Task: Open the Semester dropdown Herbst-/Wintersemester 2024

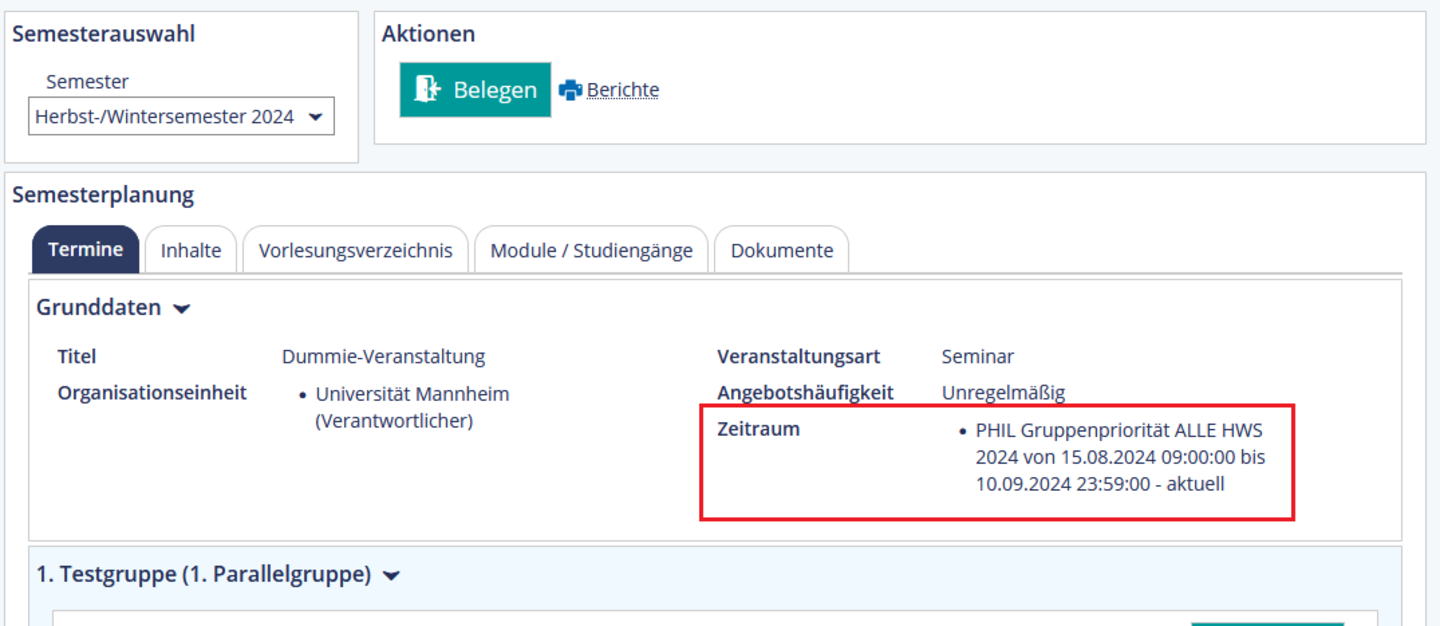Action: pyautogui.click(x=181, y=116)
